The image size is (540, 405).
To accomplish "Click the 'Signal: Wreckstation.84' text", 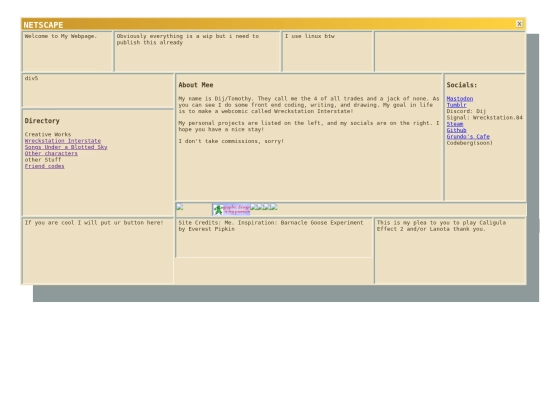I will 485,117.
